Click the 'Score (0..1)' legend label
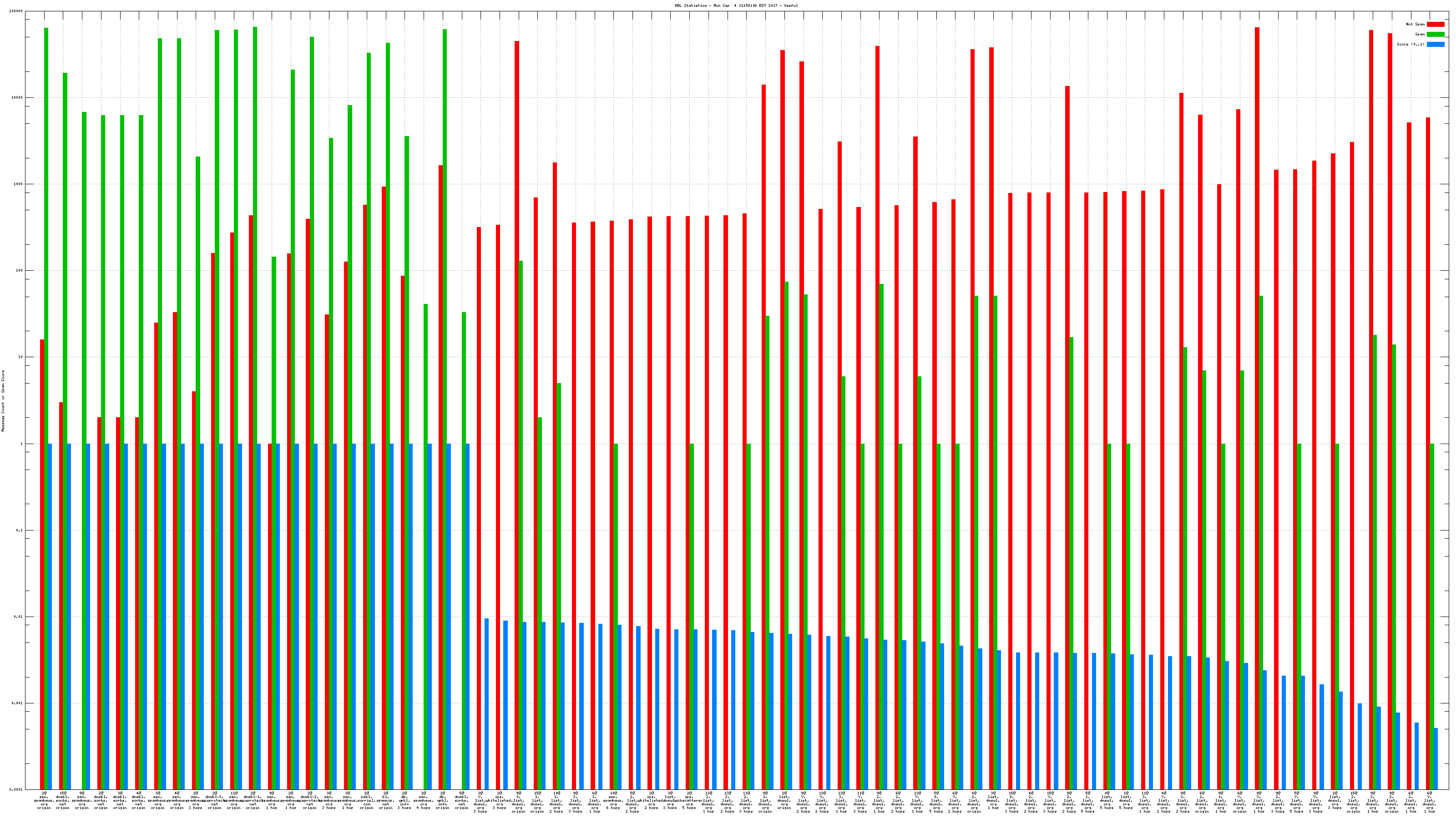 coord(1410,44)
